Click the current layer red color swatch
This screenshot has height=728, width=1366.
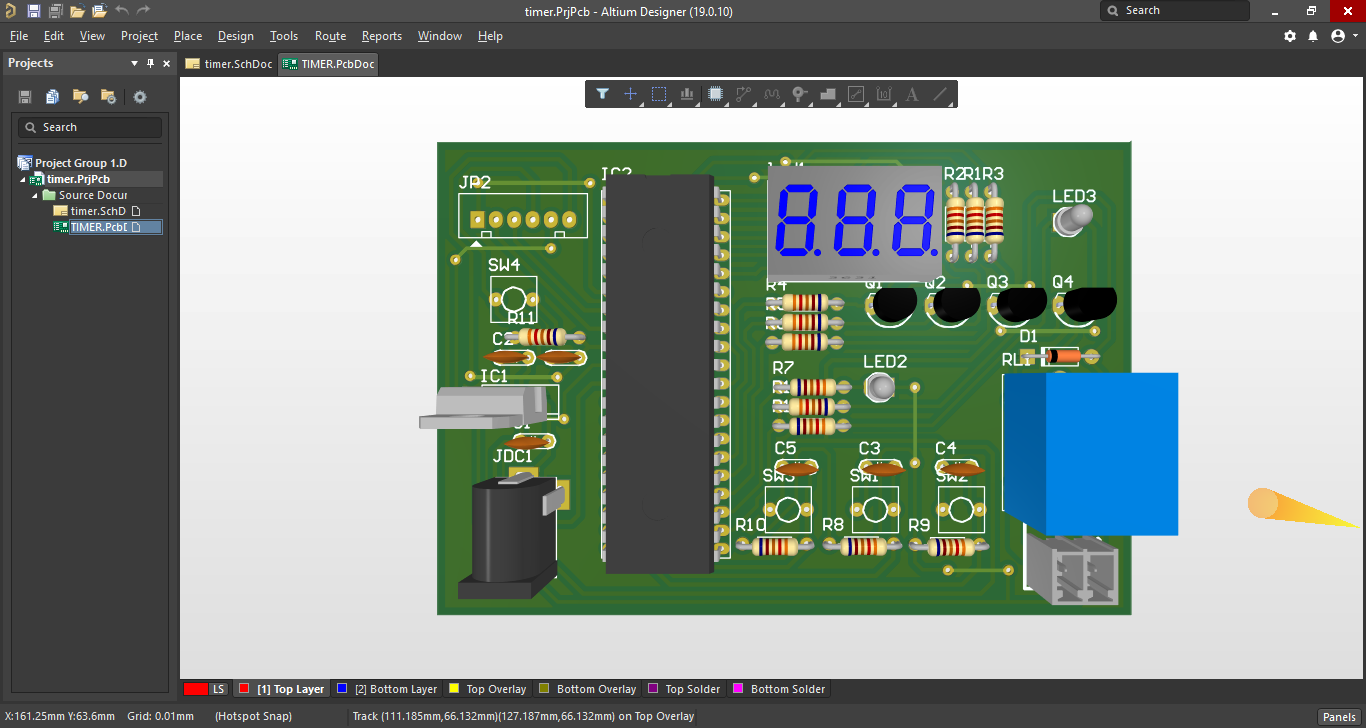click(195, 689)
